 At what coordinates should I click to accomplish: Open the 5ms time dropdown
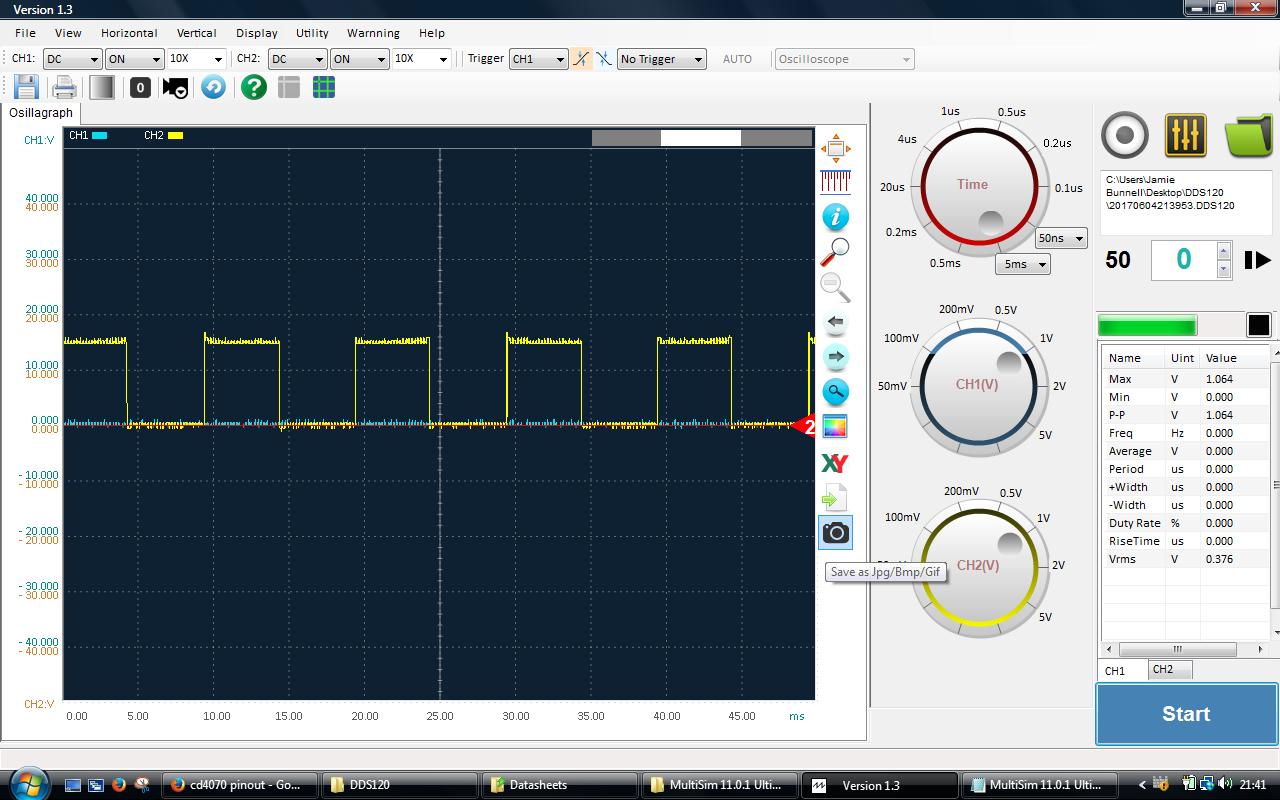click(x=1022, y=264)
